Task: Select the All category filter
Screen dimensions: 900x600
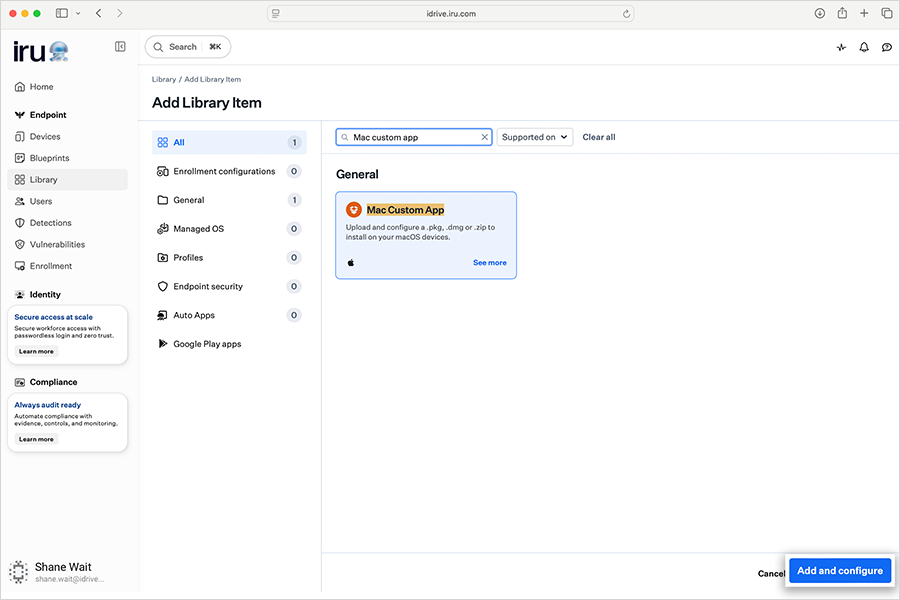Action: [229, 142]
